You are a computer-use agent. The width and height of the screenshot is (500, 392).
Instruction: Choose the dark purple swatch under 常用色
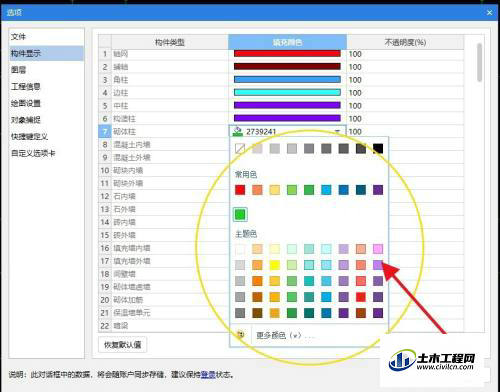click(x=378, y=190)
